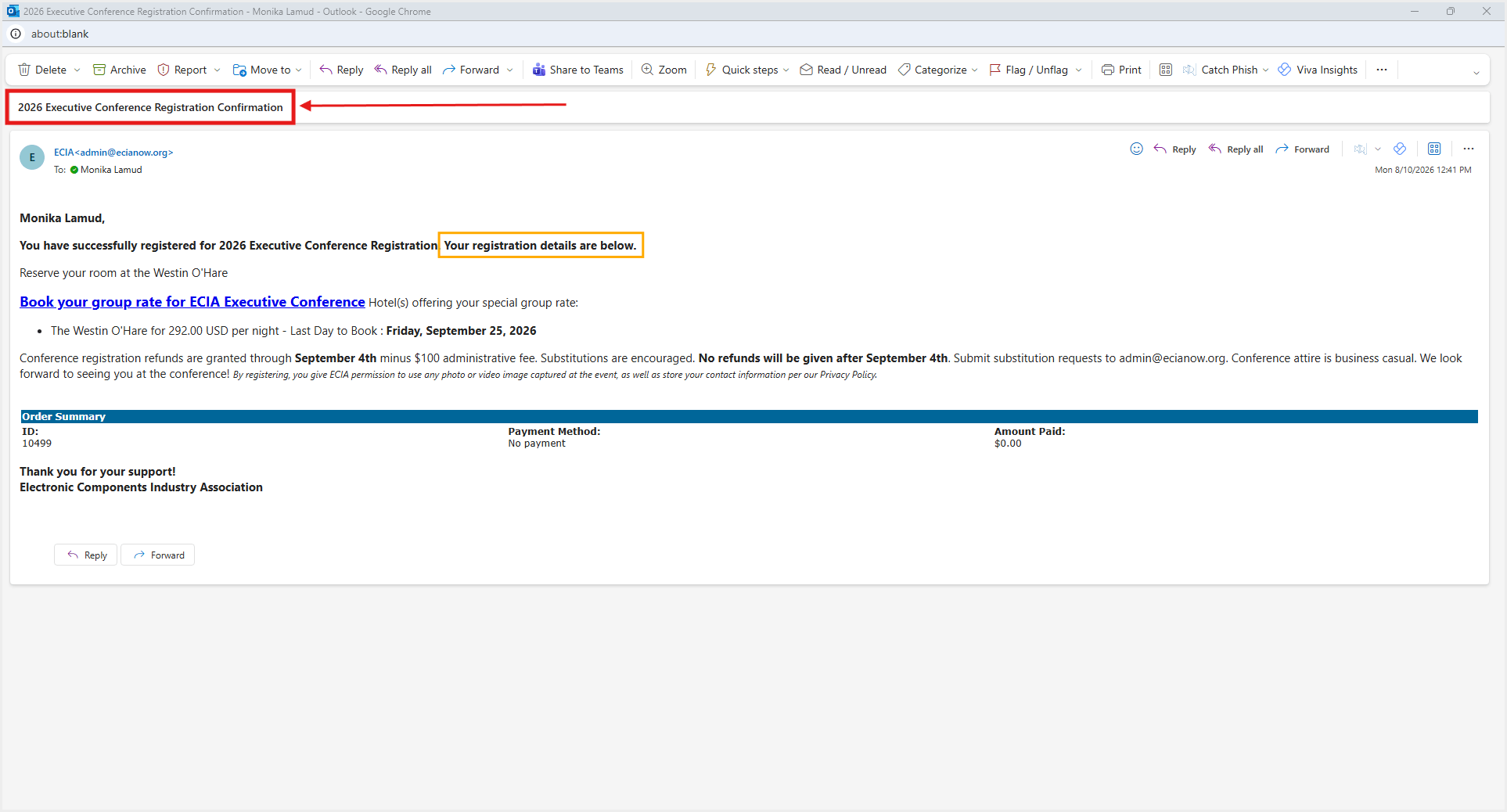Click the Outlook icon in the title bar
The height and width of the screenshot is (812, 1507).
coord(13,11)
